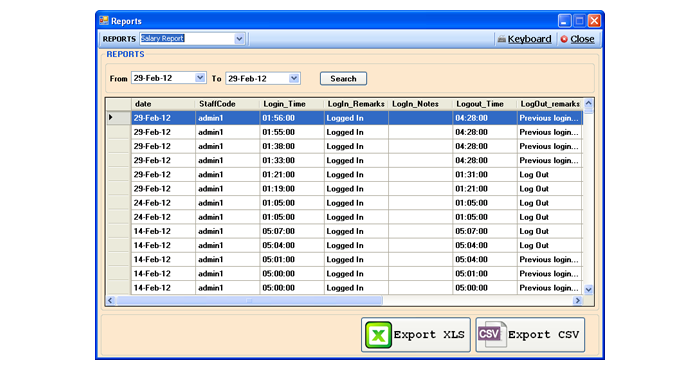Screen dimensions: 700x371
Task: Expand the From date picker
Action: pyautogui.click(x=200, y=78)
